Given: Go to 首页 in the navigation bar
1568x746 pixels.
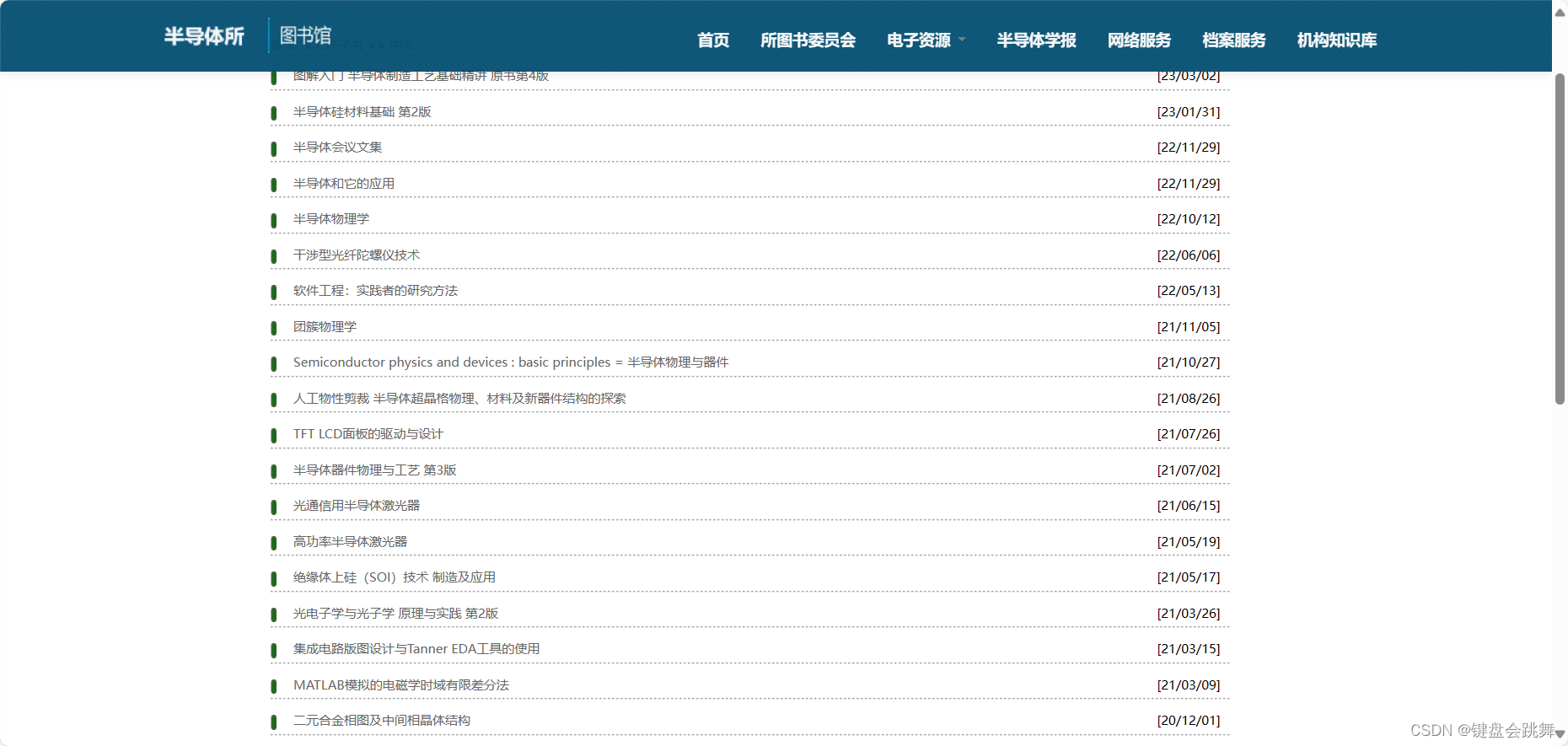Looking at the screenshot, I should click(713, 40).
